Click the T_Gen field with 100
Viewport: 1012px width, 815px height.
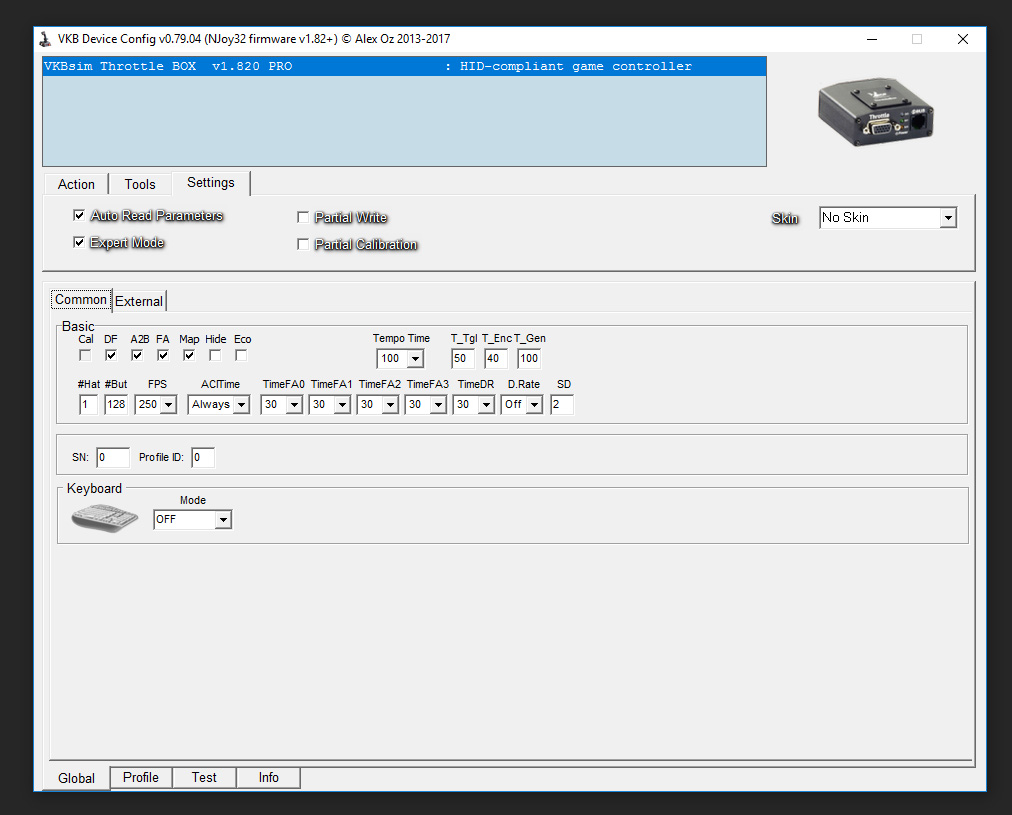(x=529, y=359)
